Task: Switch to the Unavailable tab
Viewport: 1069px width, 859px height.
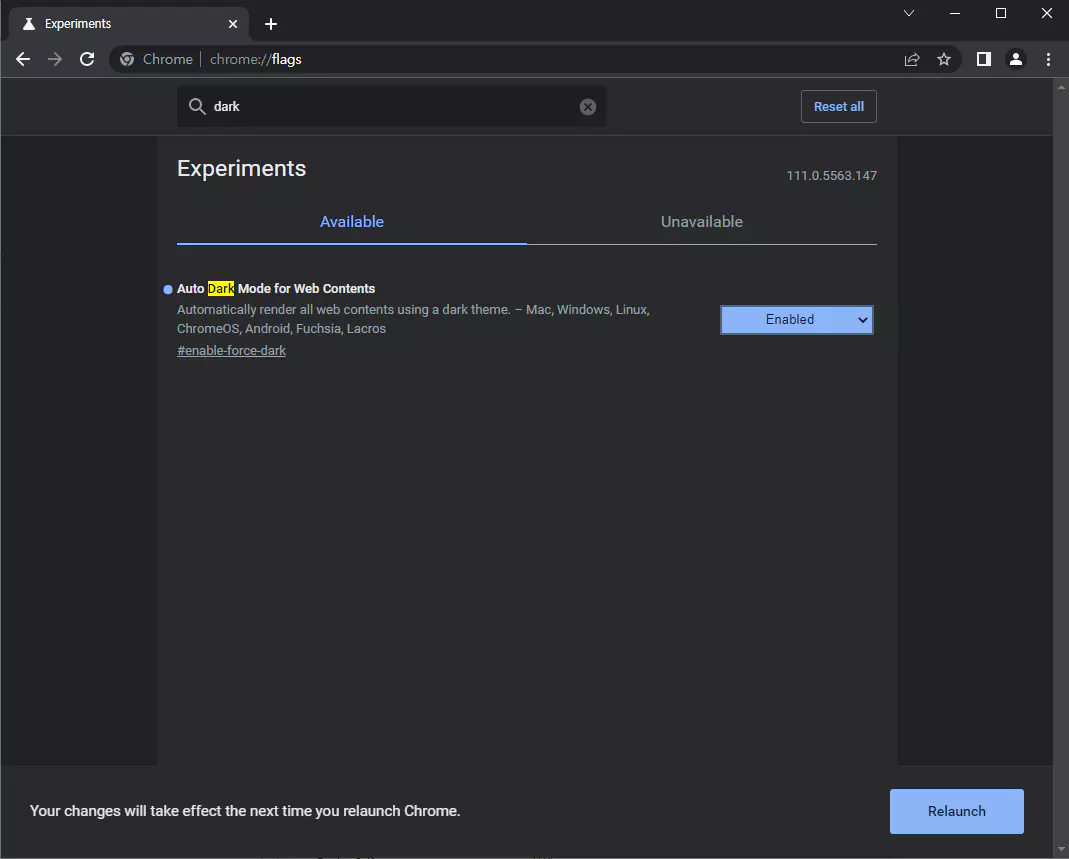Action: coord(702,222)
